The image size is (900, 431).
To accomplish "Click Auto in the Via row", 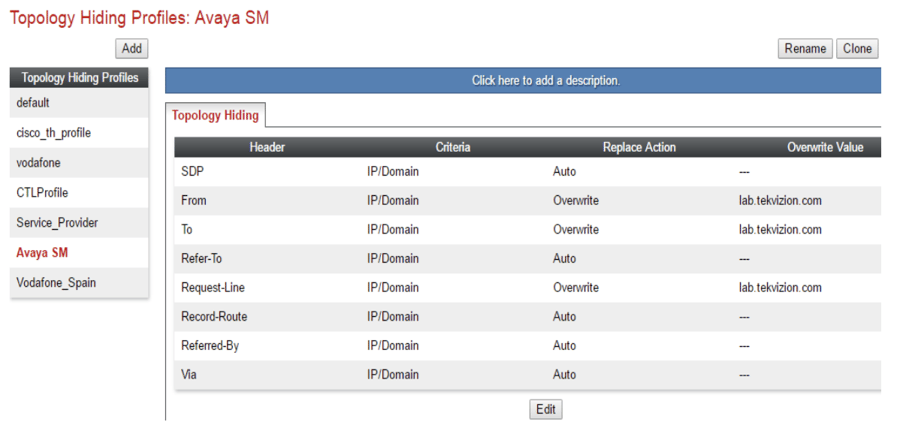I will pyautogui.click(x=564, y=375).
